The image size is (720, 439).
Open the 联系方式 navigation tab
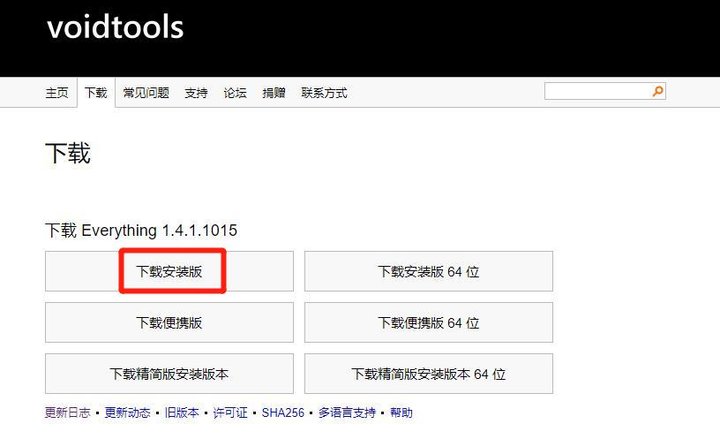[x=324, y=93]
